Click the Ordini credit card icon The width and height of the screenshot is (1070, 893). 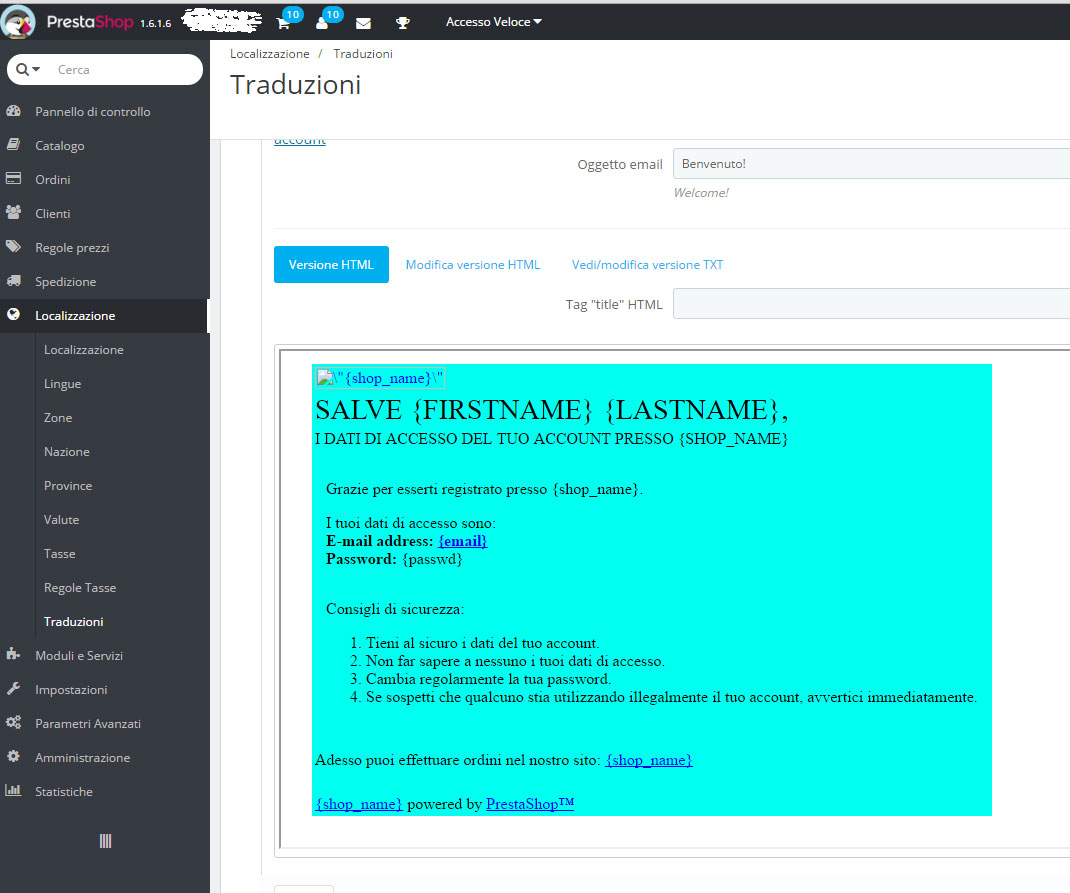click(13, 178)
